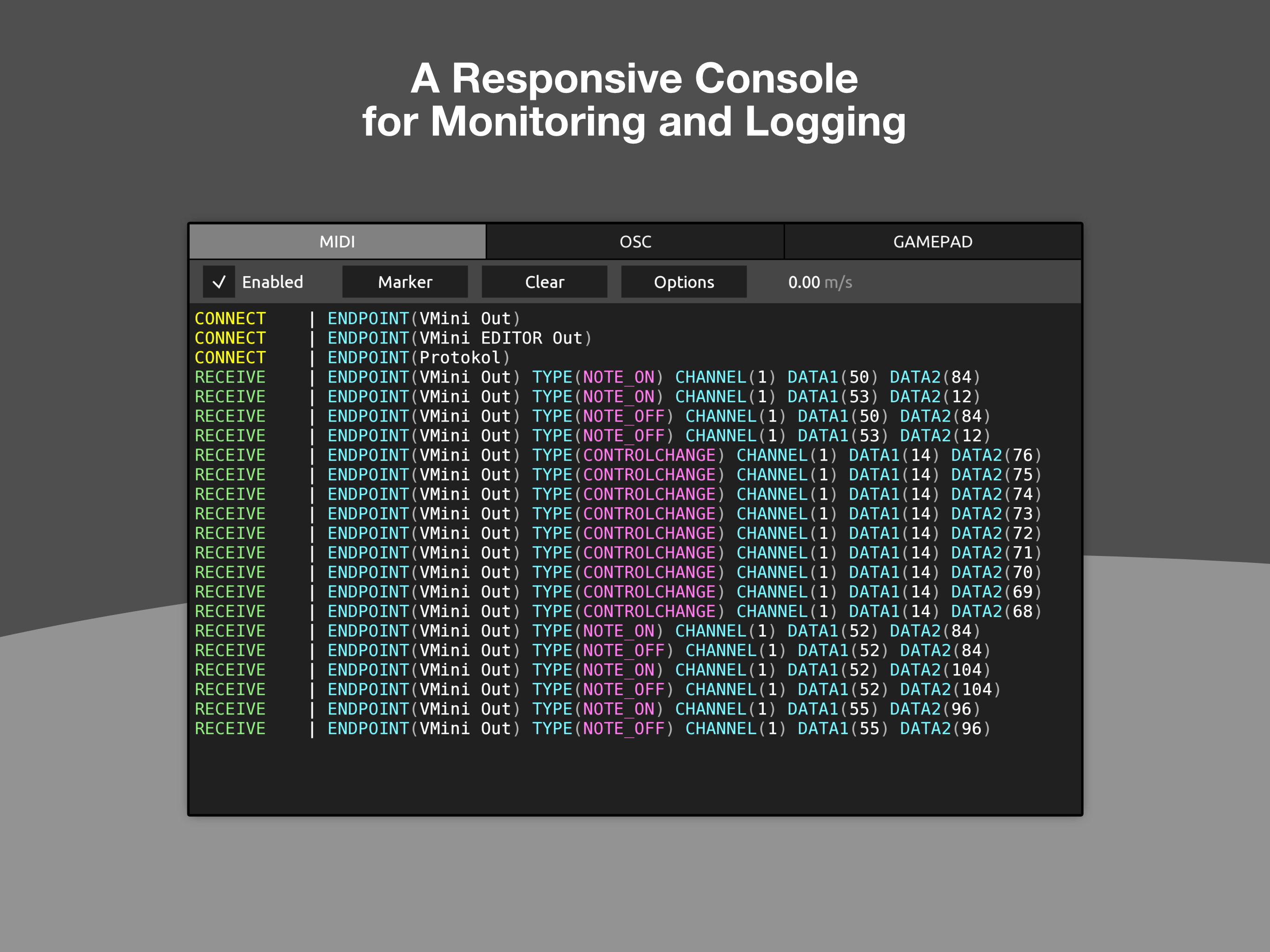Screen dimensions: 1270x952
Task: Select the CONTROLCHANGE DATA2(70) line
Action: [x=618, y=573]
